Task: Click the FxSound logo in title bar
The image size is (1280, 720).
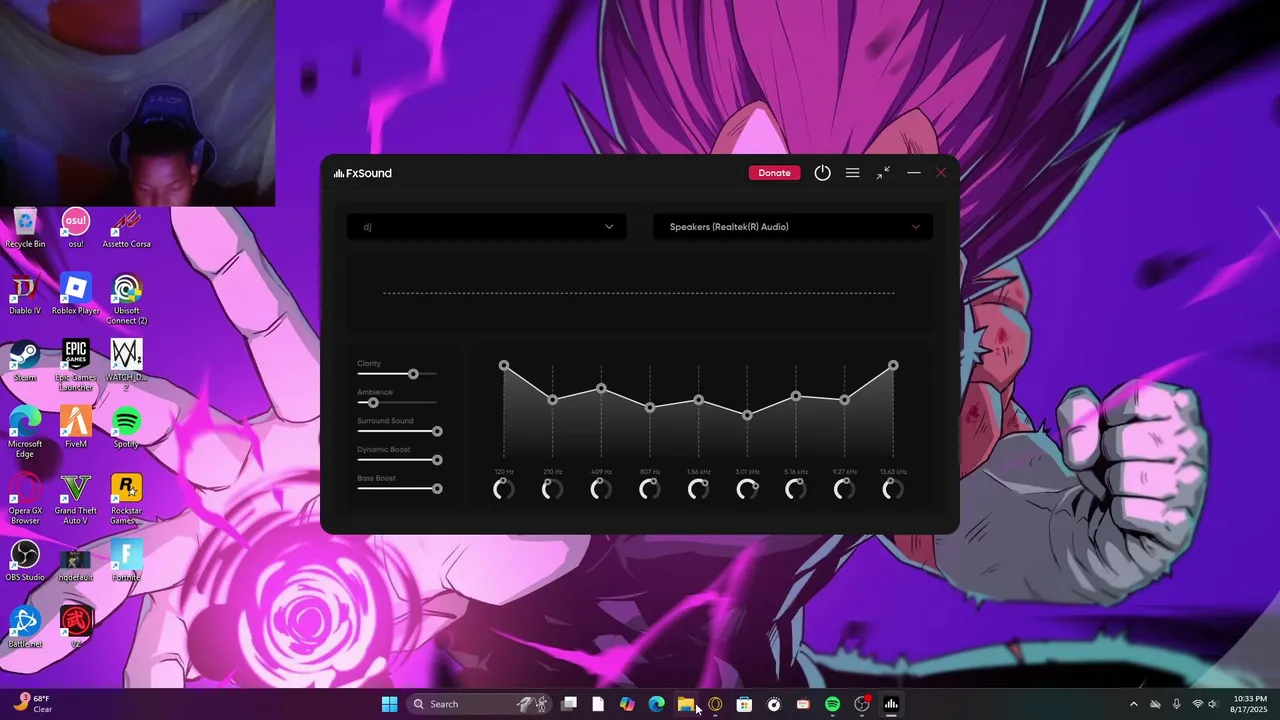Action: click(x=363, y=173)
